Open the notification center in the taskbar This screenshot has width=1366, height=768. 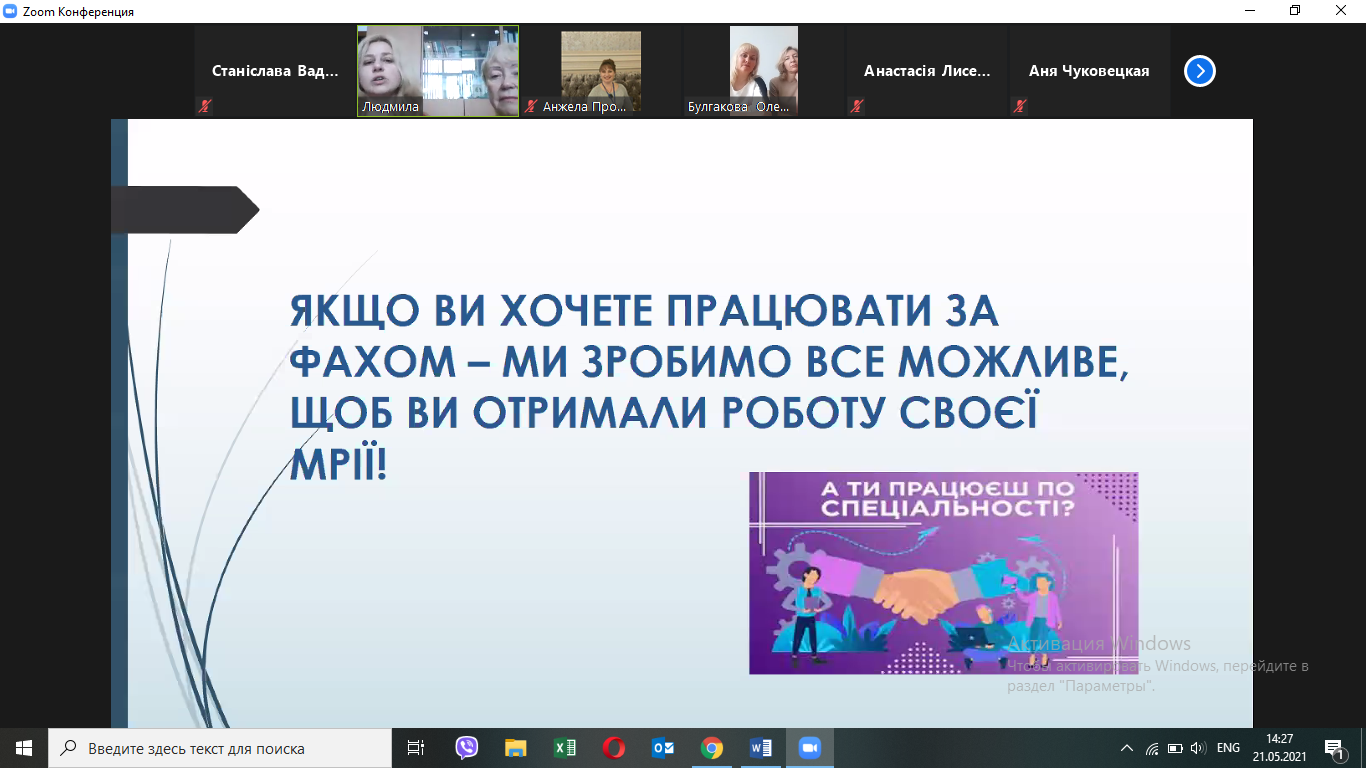(1334, 748)
